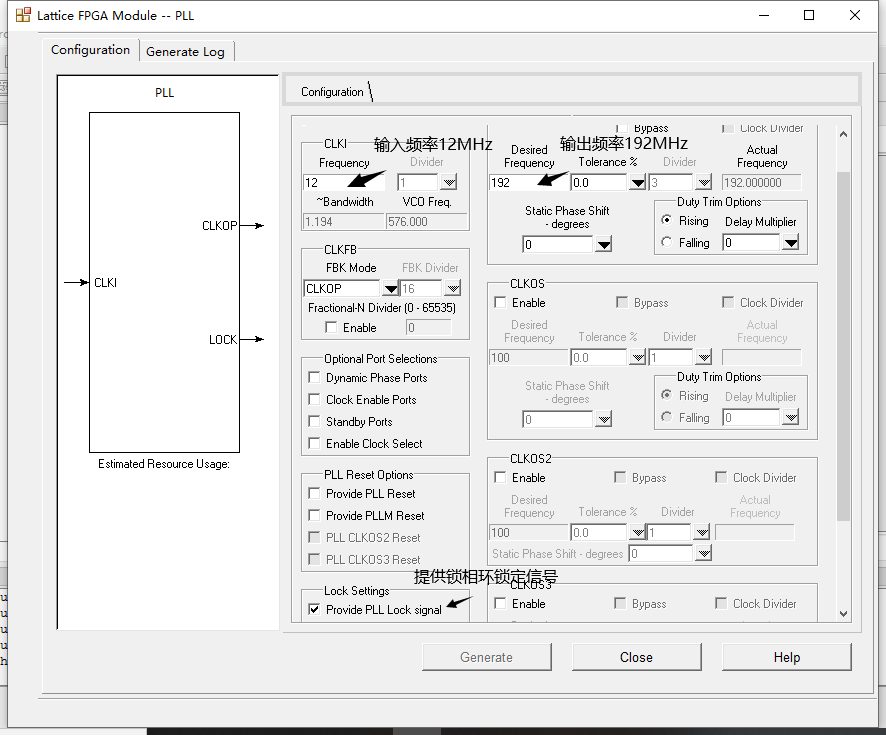Open the FBK Mode CLKOP dropdown
886x735 pixels.
pos(390,289)
